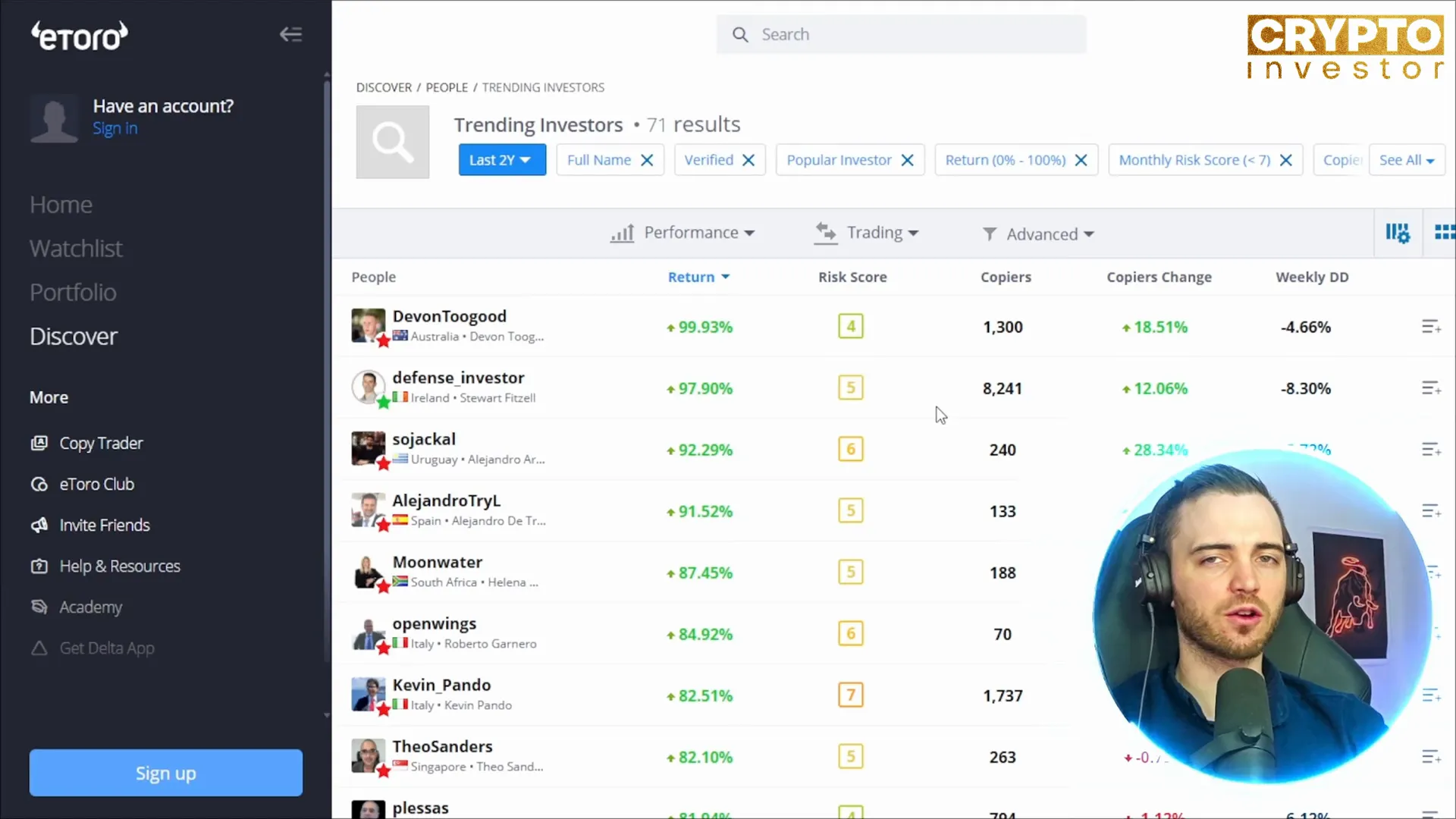Open the user avatar placeholder
The width and height of the screenshot is (1456, 819).
tap(54, 118)
